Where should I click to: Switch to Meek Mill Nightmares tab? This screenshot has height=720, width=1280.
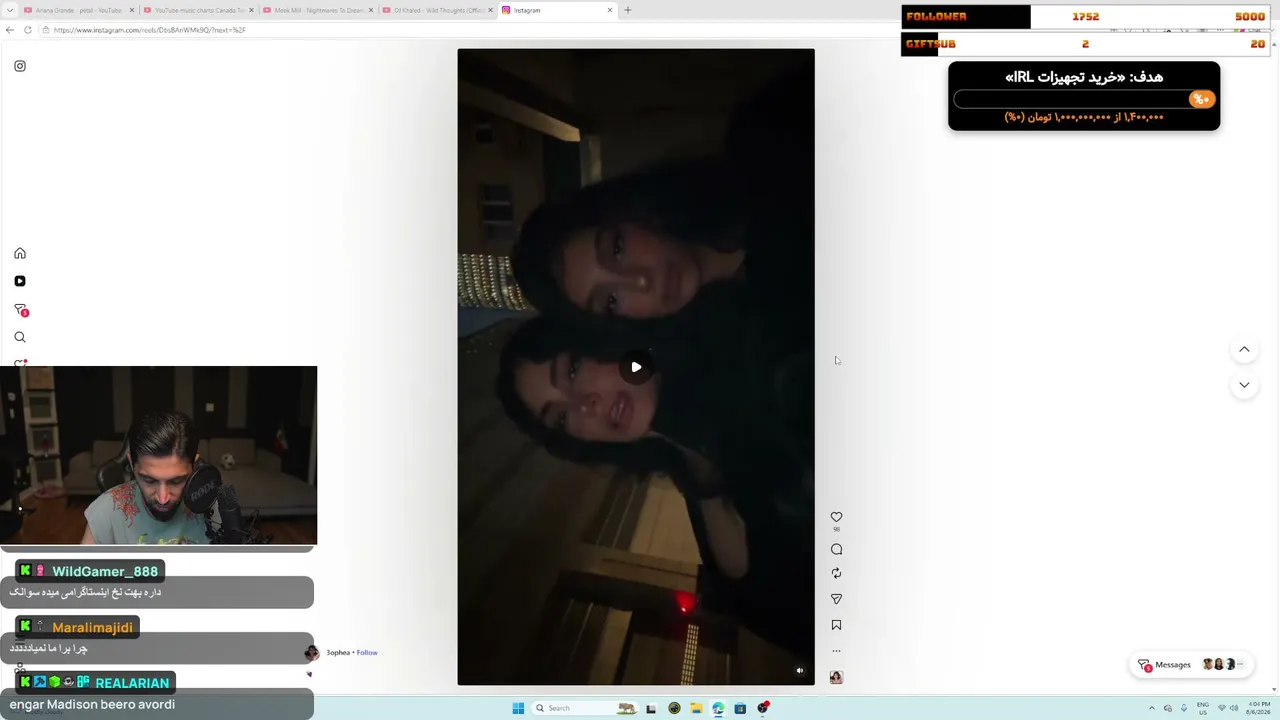319,10
